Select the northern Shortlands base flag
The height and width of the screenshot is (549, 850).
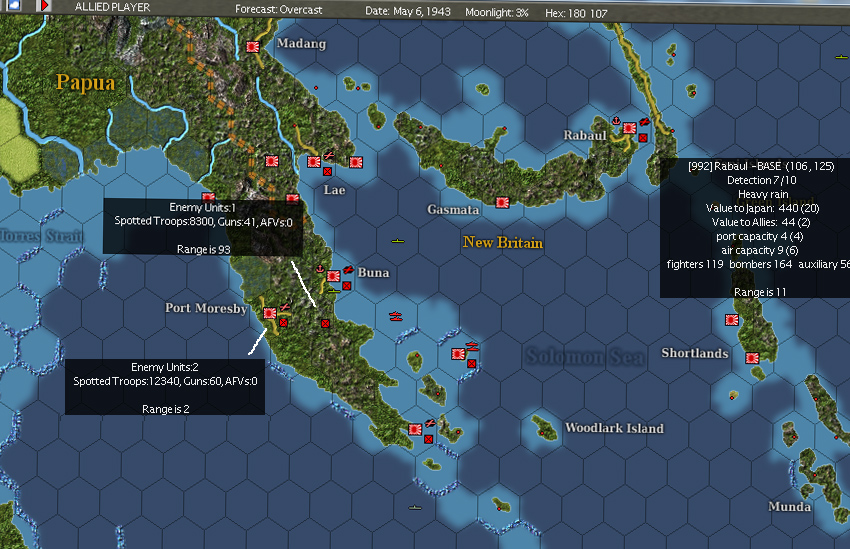tap(732, 320)
